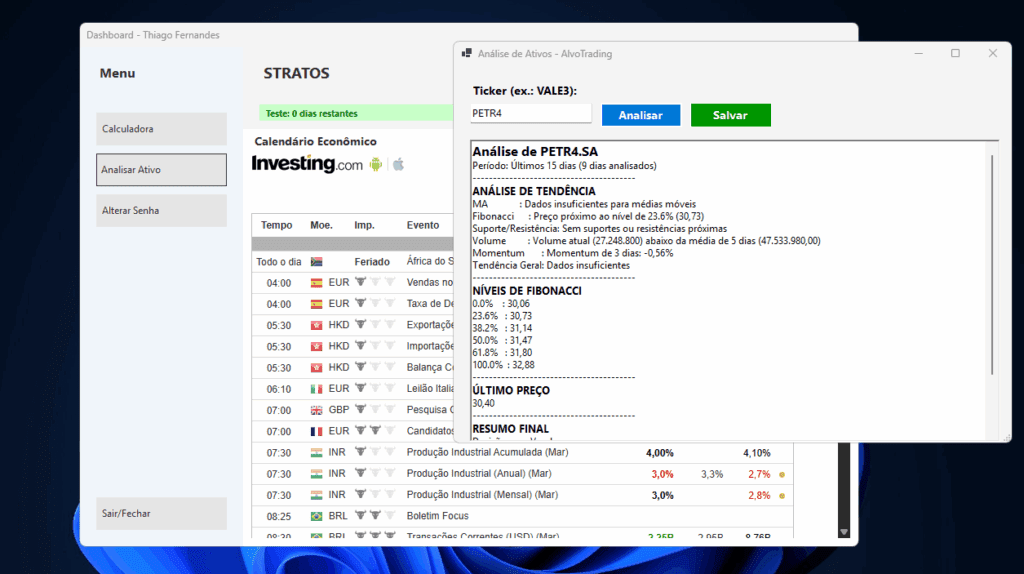1024x574 pixels.
Task: Click the Imp. column header
Action: tap(364, 225)
